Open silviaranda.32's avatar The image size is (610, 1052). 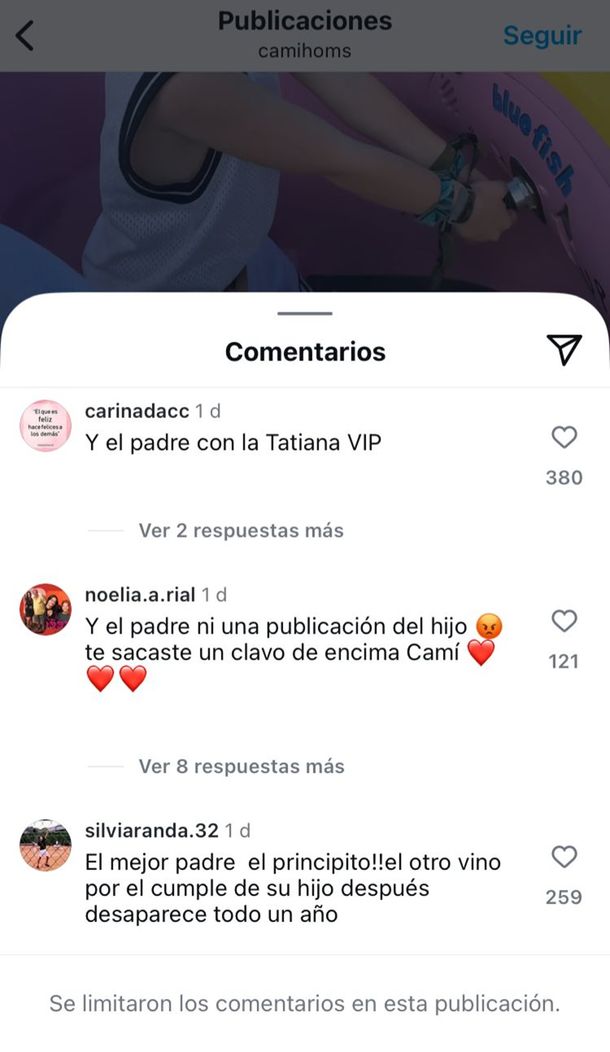pyautogui.click(x=46, y=845)
